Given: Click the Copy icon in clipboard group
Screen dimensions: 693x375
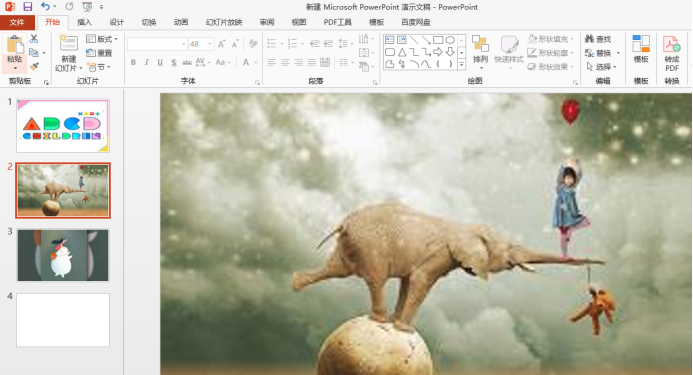Looking at the screenshot, I should click(x=34, y=53).
